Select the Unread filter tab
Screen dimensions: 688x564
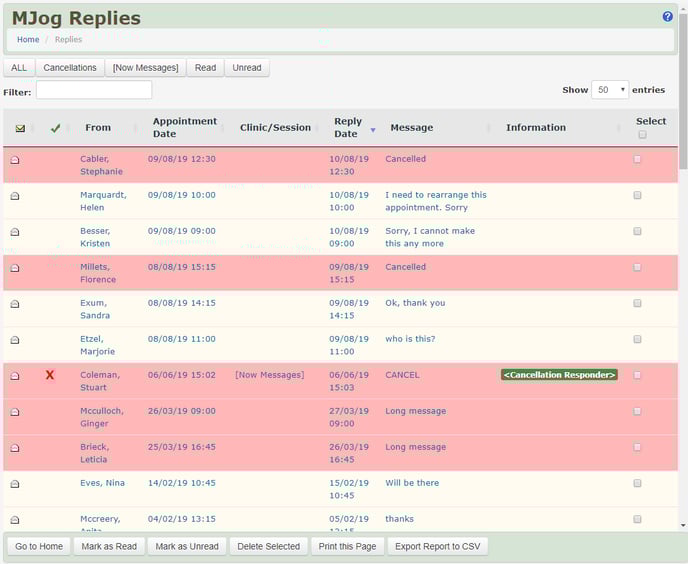click(x=247, y=68)
